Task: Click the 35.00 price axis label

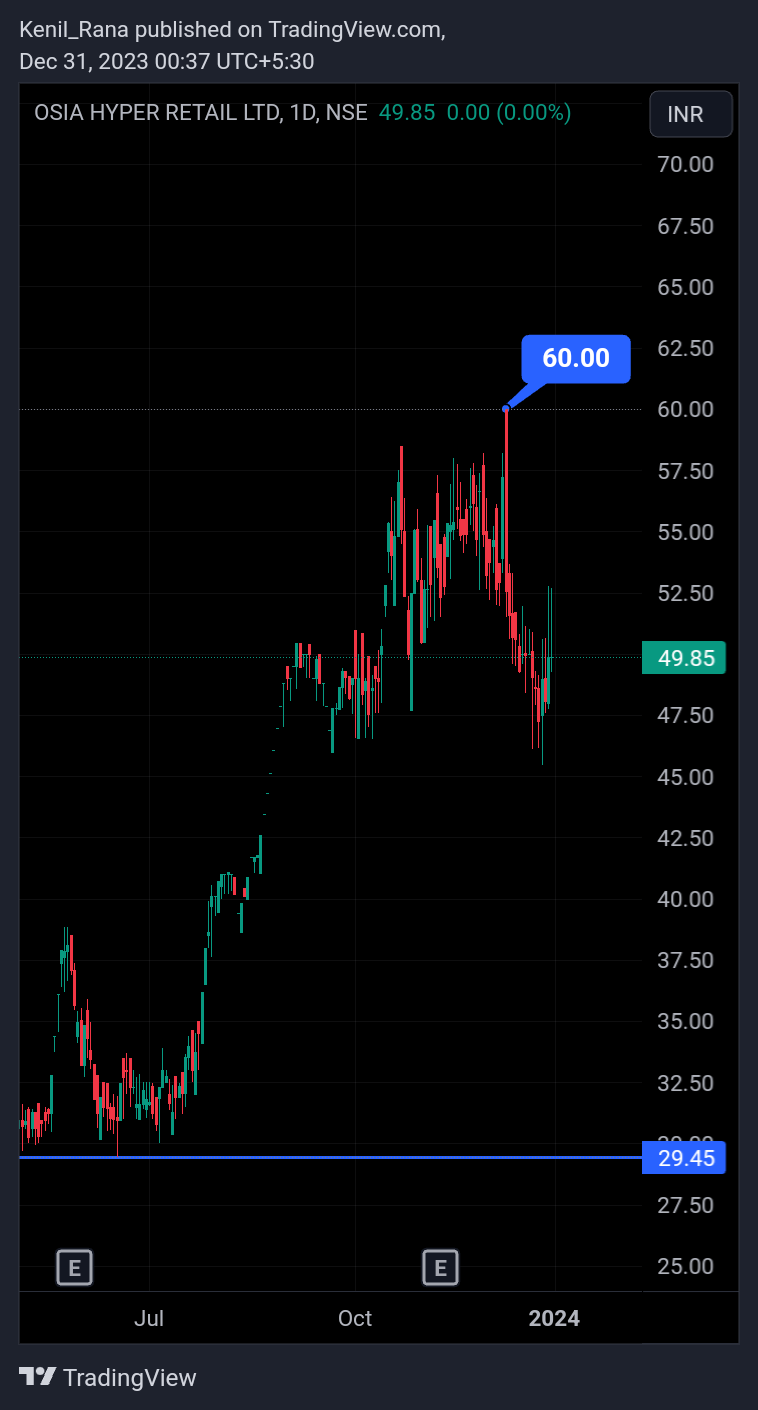Action: pyautogui.click(x=685, y=1022)
